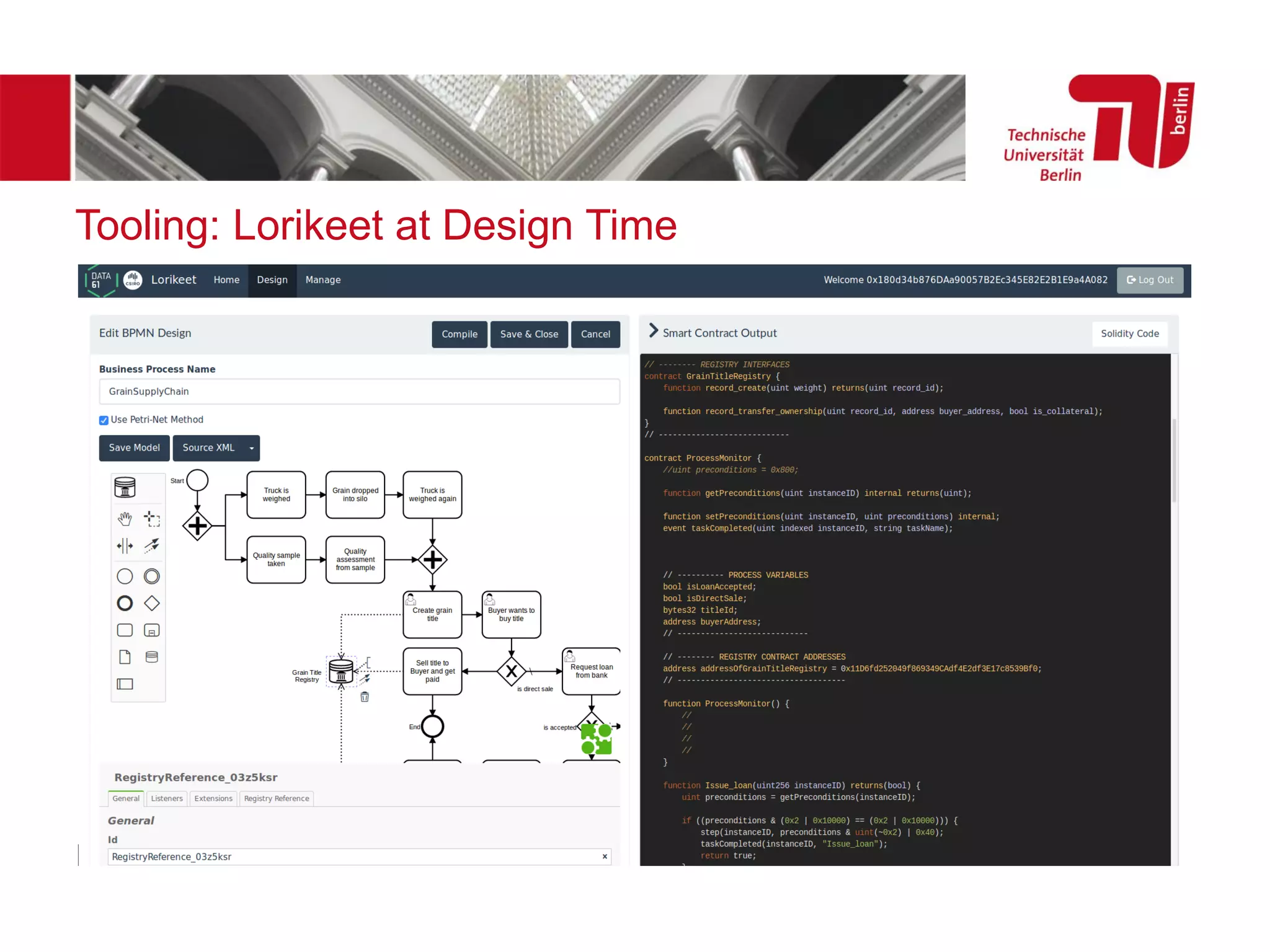This screenshot has height=952, width=1270.
Task: Click the Log Out button
Action: [x=1150, y=280]
